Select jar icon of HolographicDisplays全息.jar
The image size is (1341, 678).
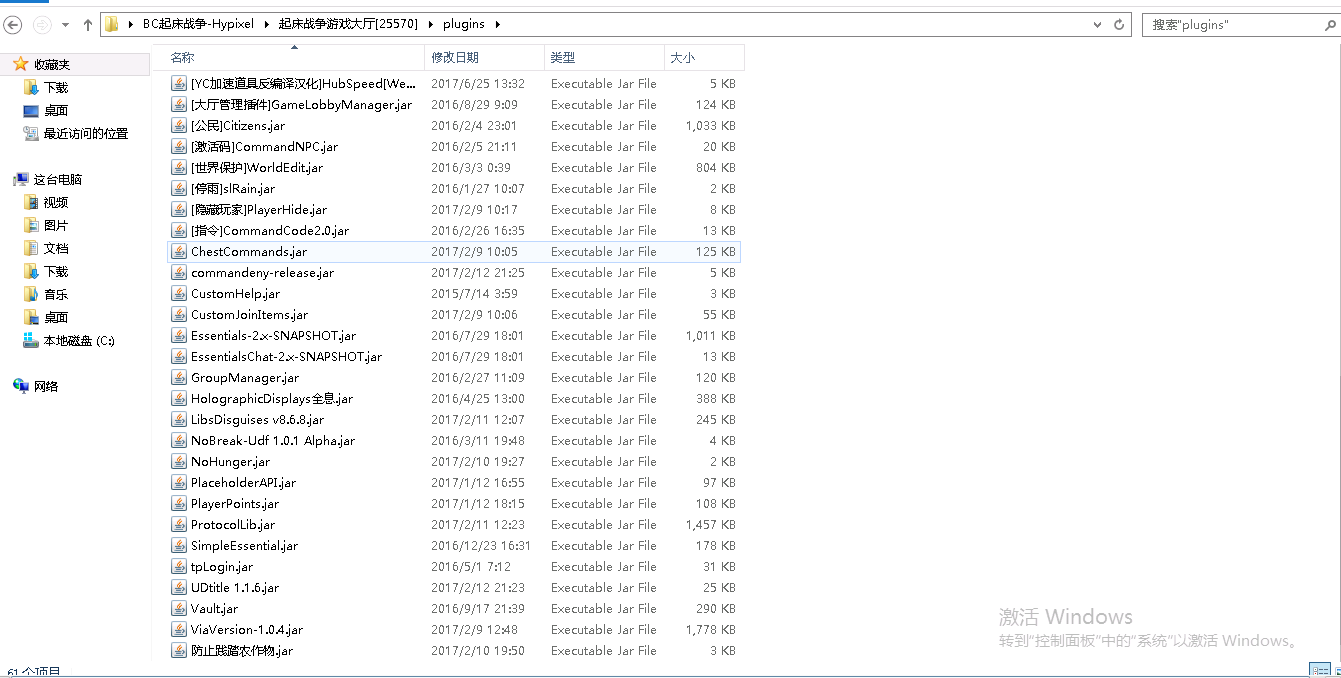(x=179, y=399)
